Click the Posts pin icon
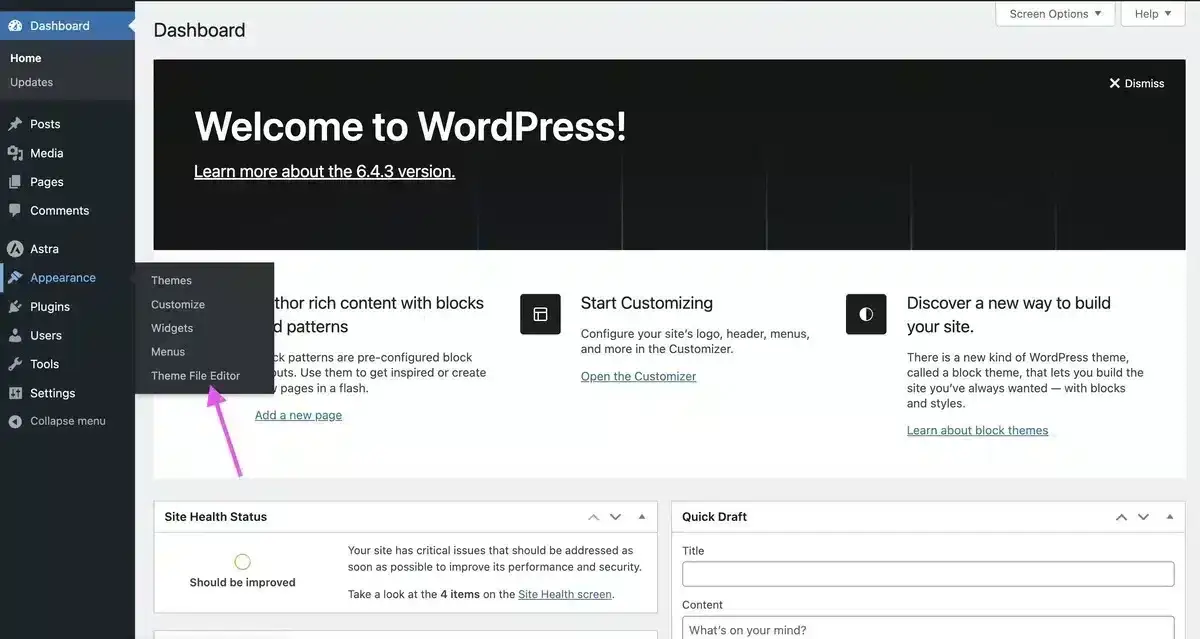The height and width of the screenshot is (639, 1200). click(15, 124)
